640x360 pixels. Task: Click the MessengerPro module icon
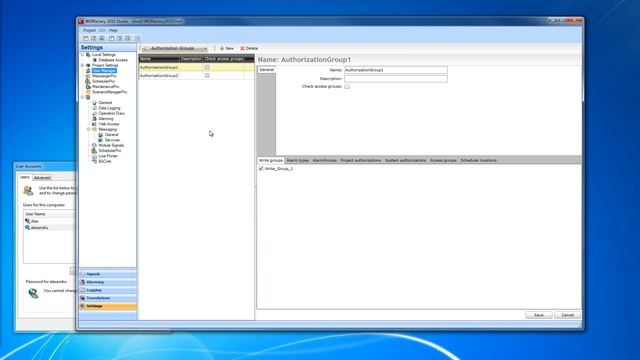click(x=88, y=76)
